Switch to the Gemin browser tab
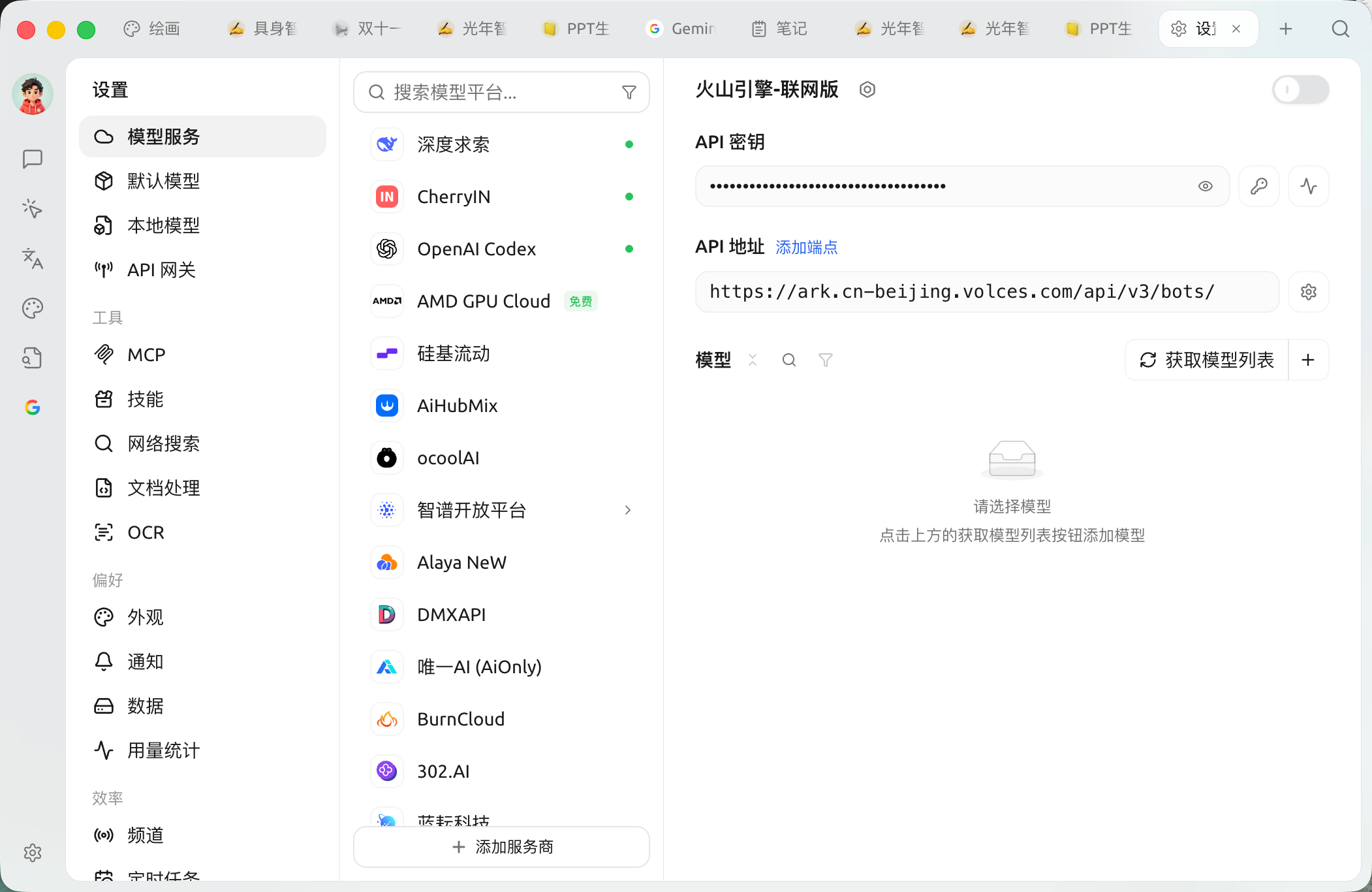The height and width of the screenshot is (892, 1372). [x=681, y=29]
